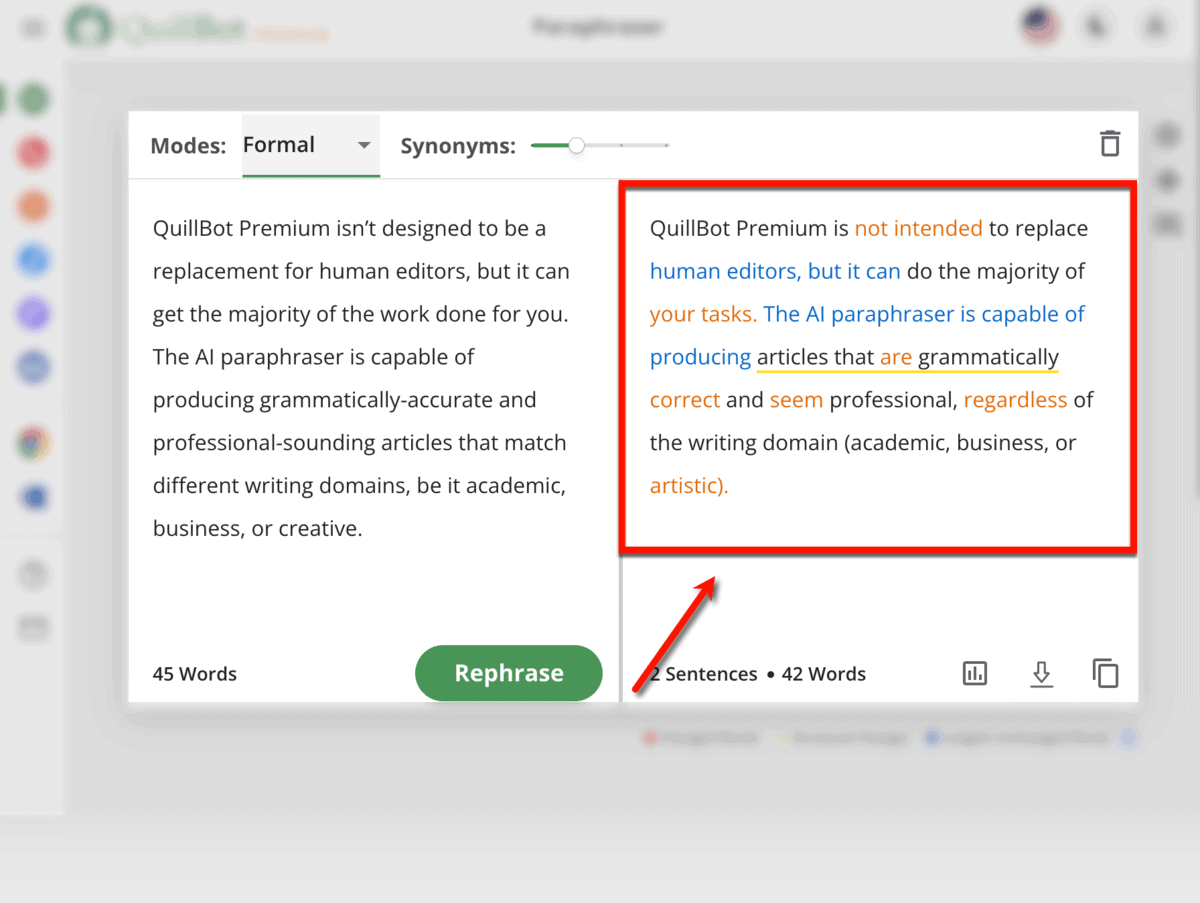Click the trash icon to delete text
The image size is (1200, 903).
click(1109, 144)
